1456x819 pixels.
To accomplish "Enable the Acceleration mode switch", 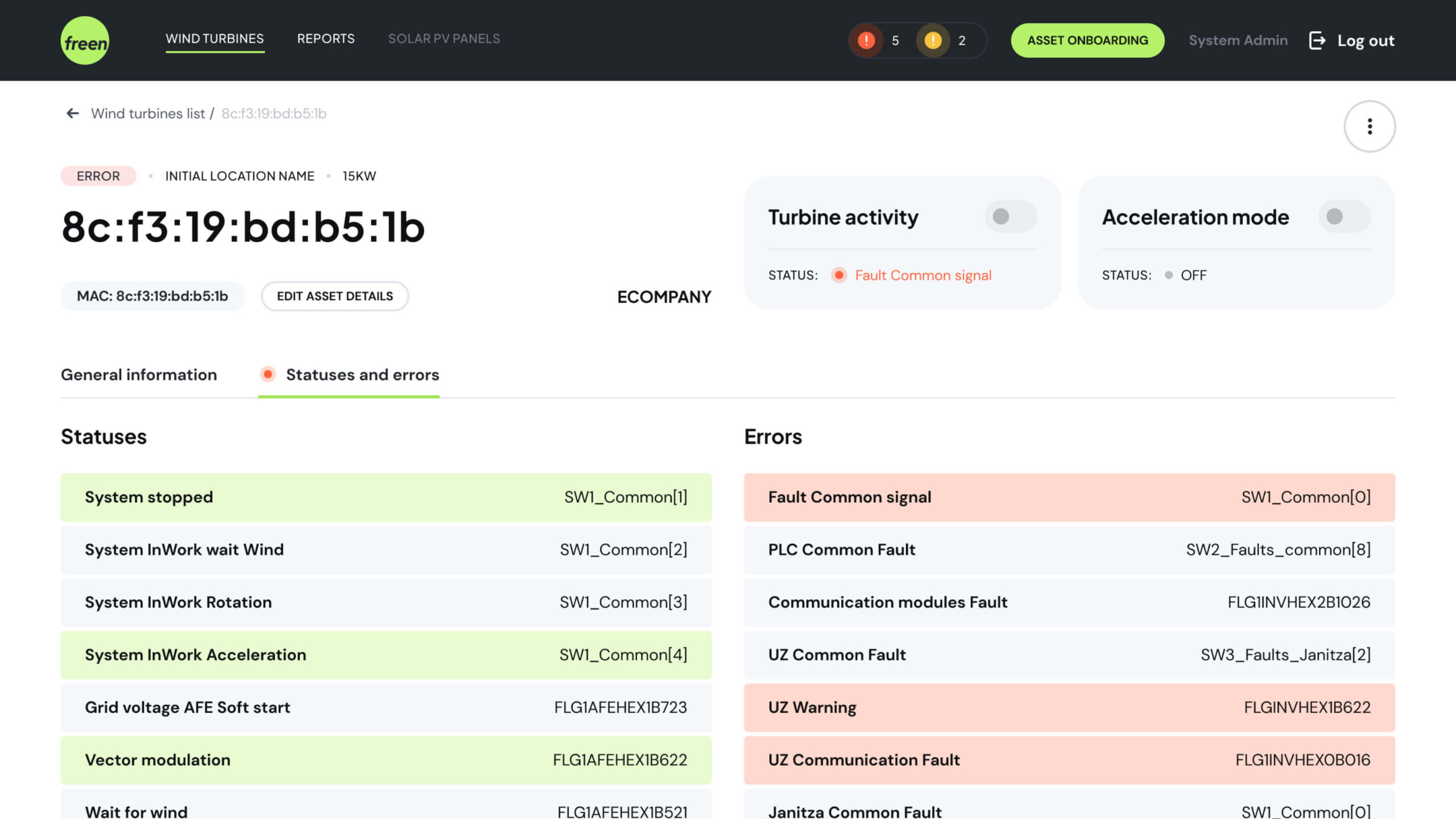I will [1344, 217].
